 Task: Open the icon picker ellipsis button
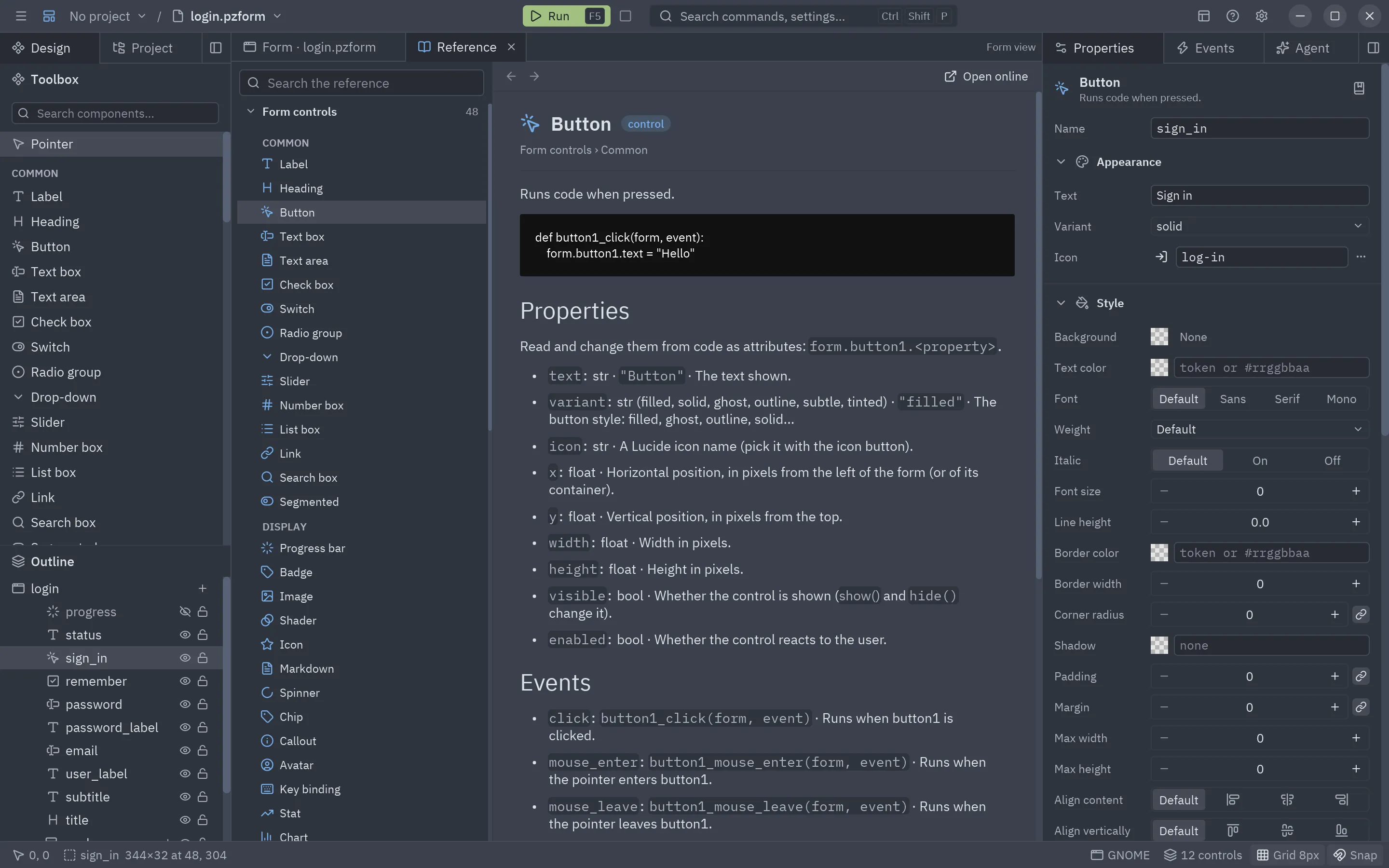coord(1361,257)
